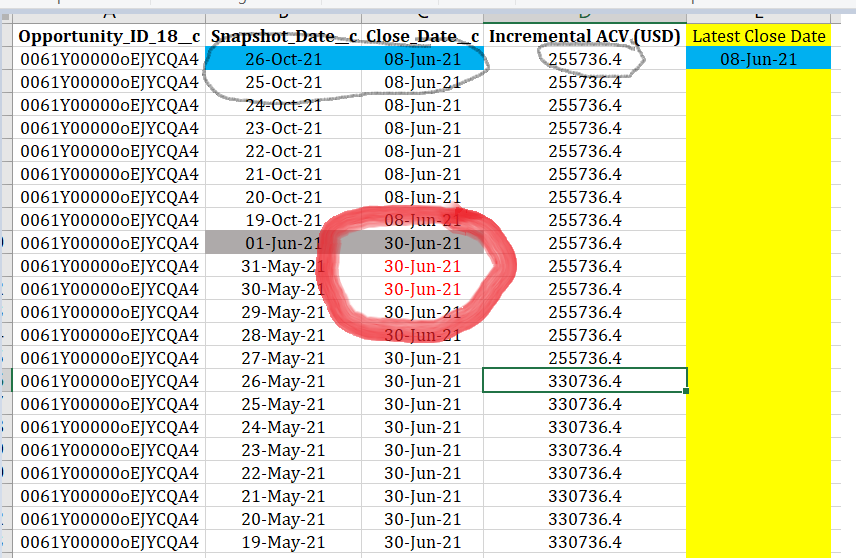Viewport: 856px width, 558px height.
Task: Select the Incremental ACV (USD) header cell
Action: pos(585,36)
